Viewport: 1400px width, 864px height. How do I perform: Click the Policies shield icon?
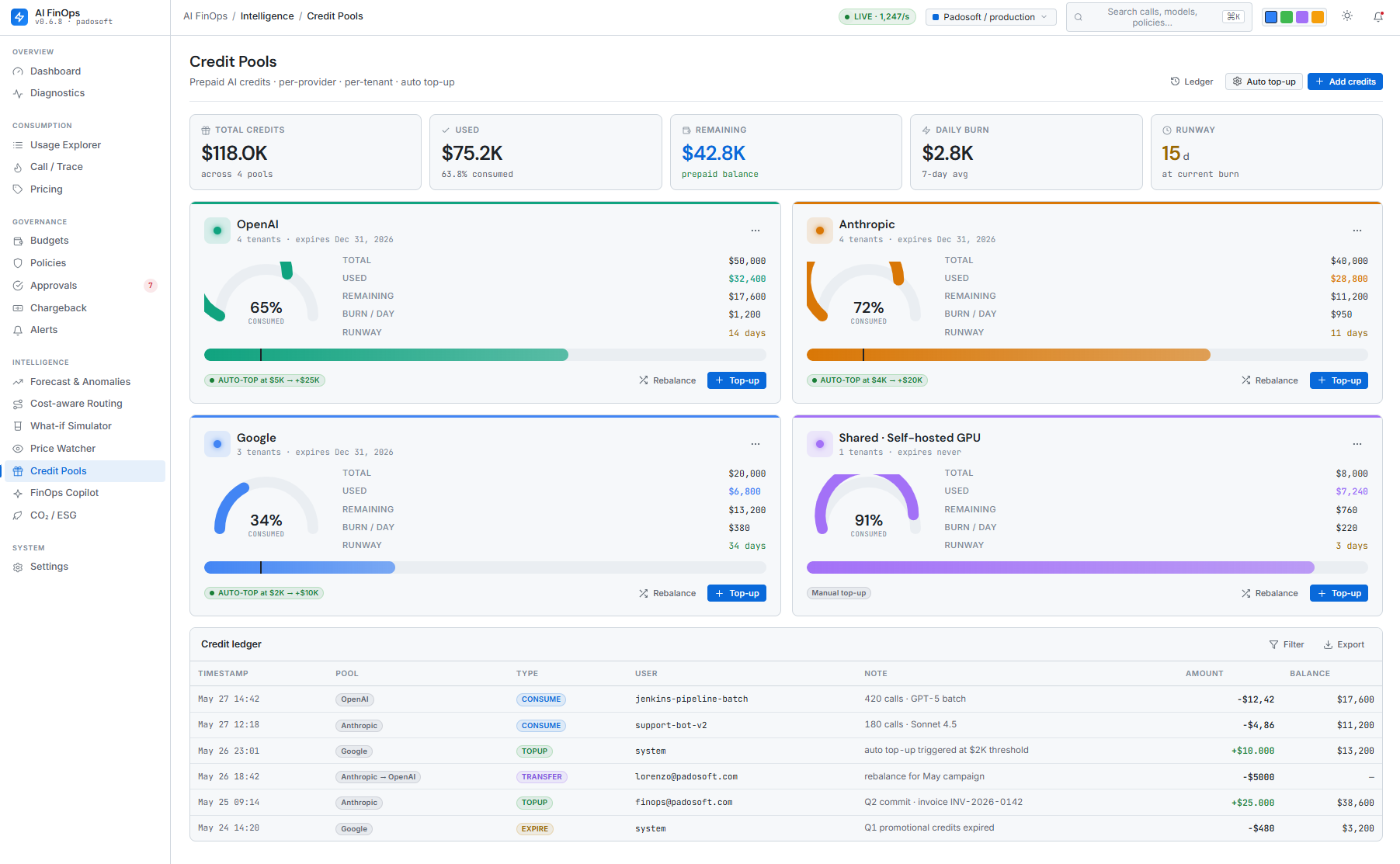tap(18, 263)
